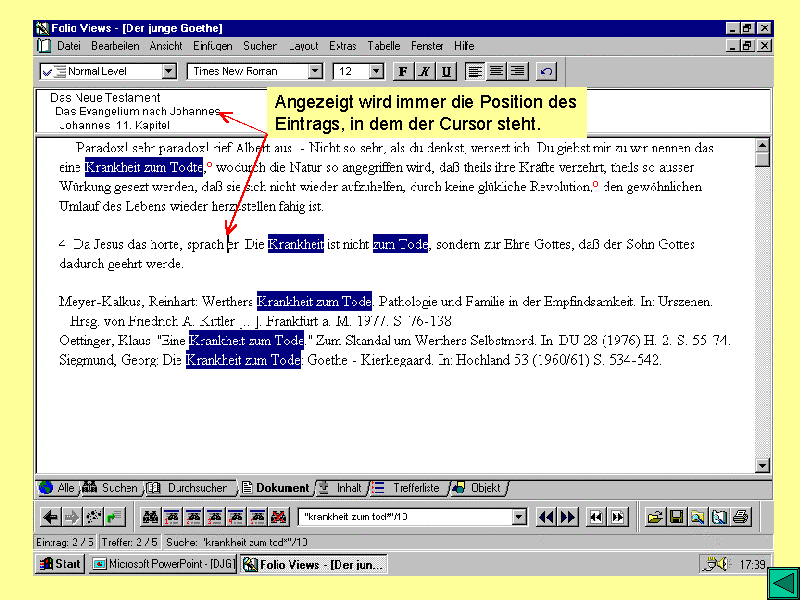The height and width of the screenshot is (600, 800).
Task: Click the back arrow navigation icon
Action: point(50,517)
